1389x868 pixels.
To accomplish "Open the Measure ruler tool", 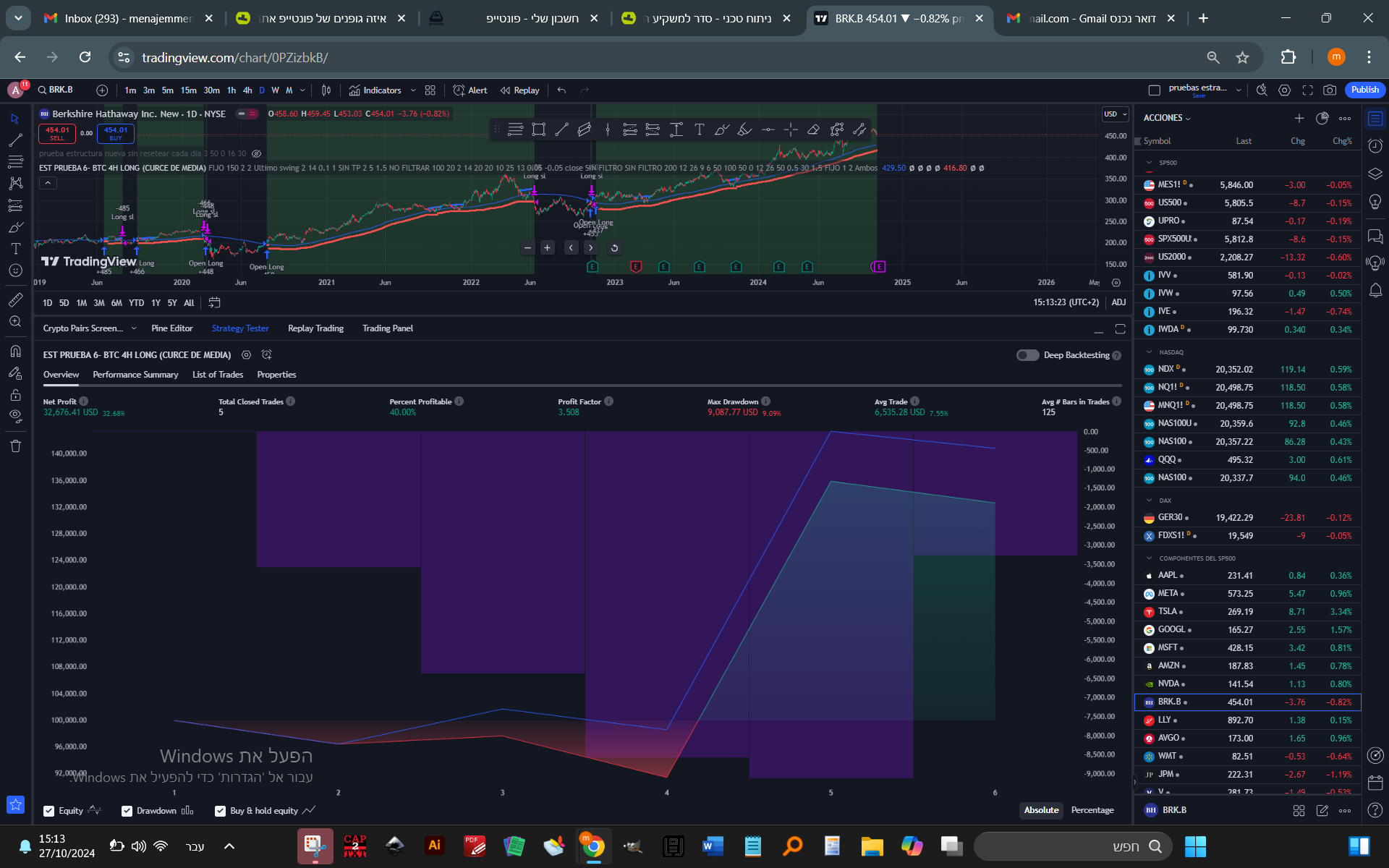I will click(x=15, y=299).
